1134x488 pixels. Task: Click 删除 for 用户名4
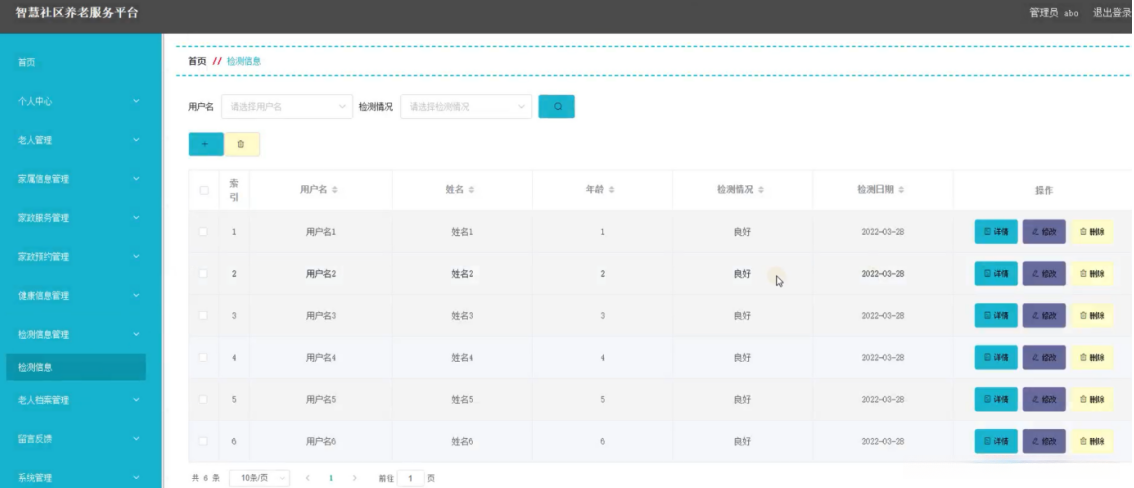coord(1091,357)
